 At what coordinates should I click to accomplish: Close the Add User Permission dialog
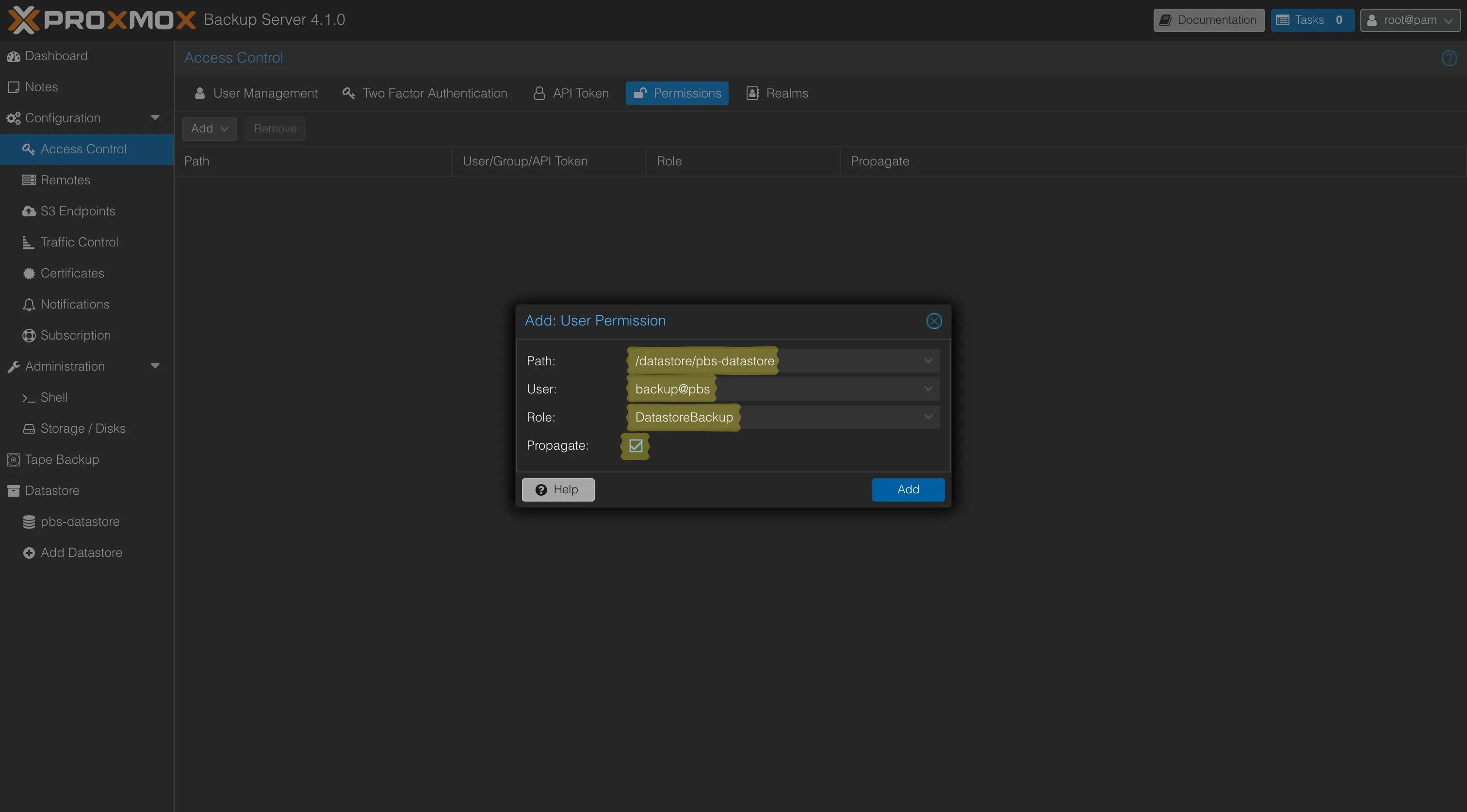pos(934,321)
